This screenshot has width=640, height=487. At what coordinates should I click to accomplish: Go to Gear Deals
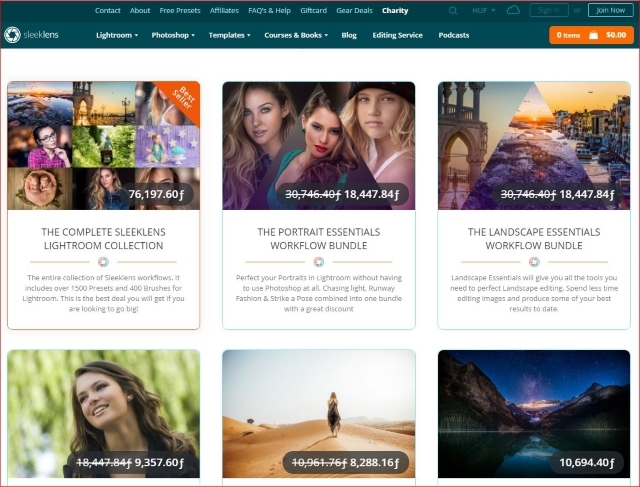(354, 11)
